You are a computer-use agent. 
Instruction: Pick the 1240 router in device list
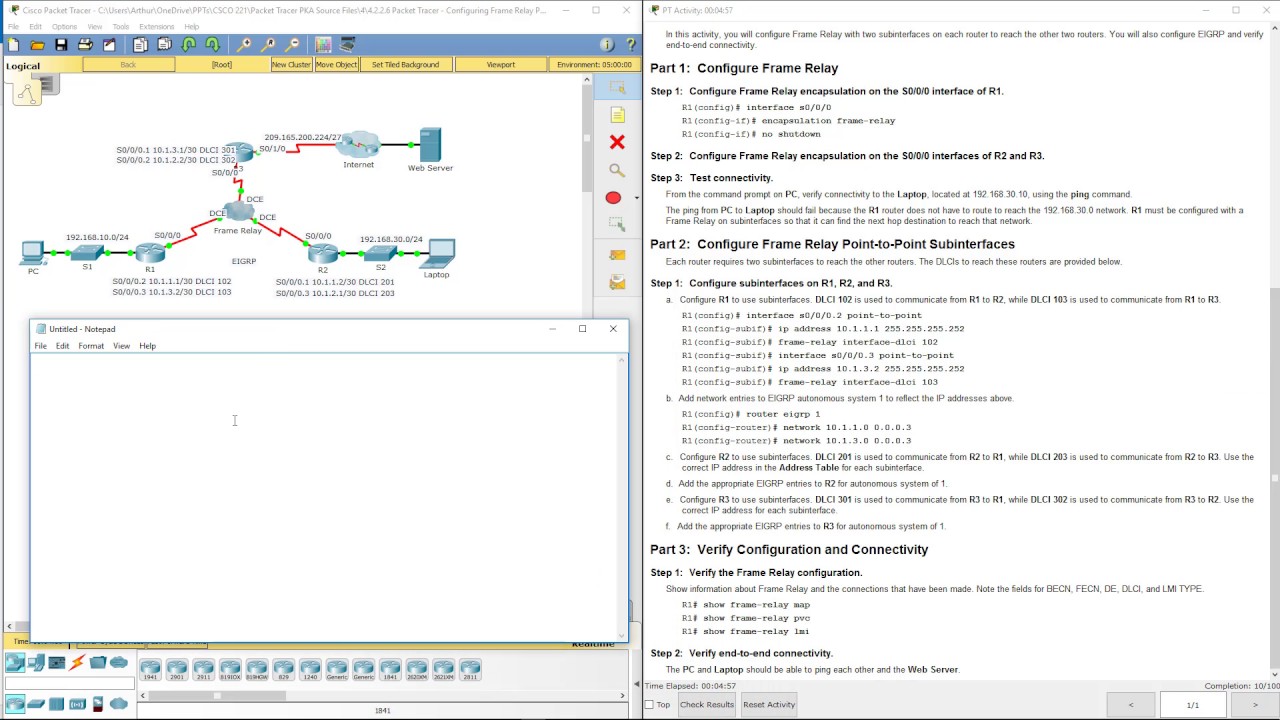pyautogui.click(x=310, y=669)
